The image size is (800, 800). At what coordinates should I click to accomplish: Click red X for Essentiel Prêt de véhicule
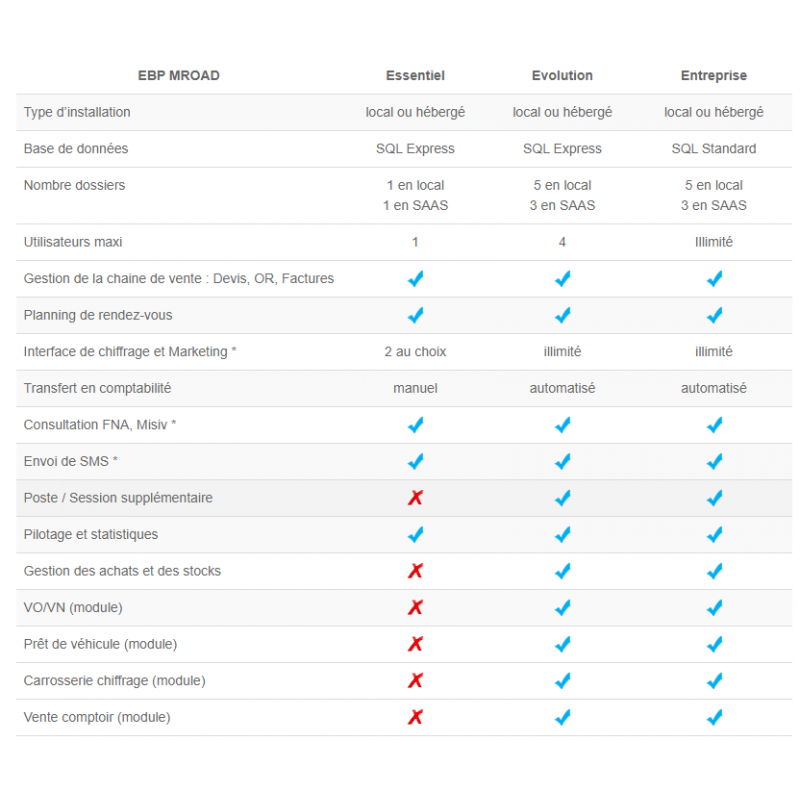pyautogui.click(x=415, y=644)
